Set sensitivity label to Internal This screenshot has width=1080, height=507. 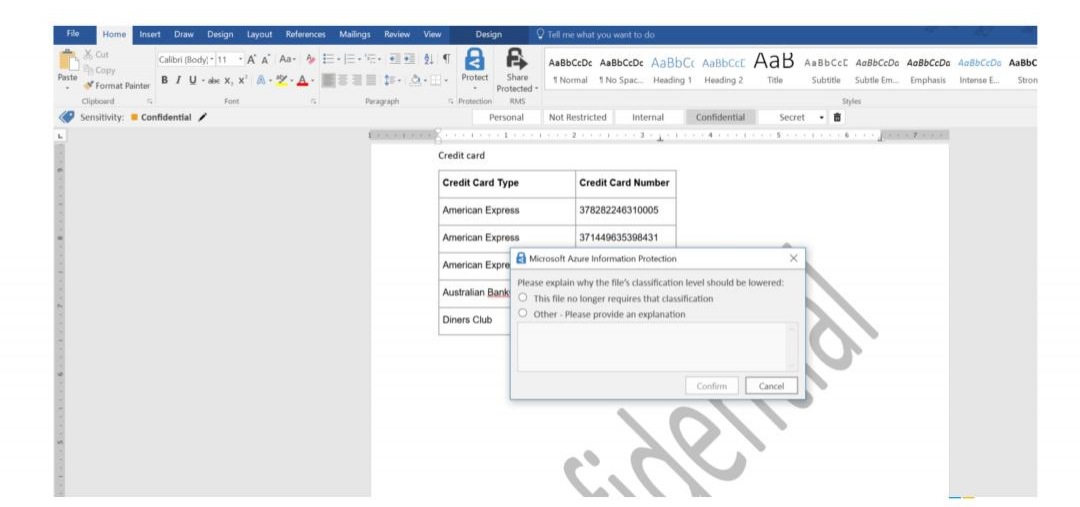click(x=647, y=117)
